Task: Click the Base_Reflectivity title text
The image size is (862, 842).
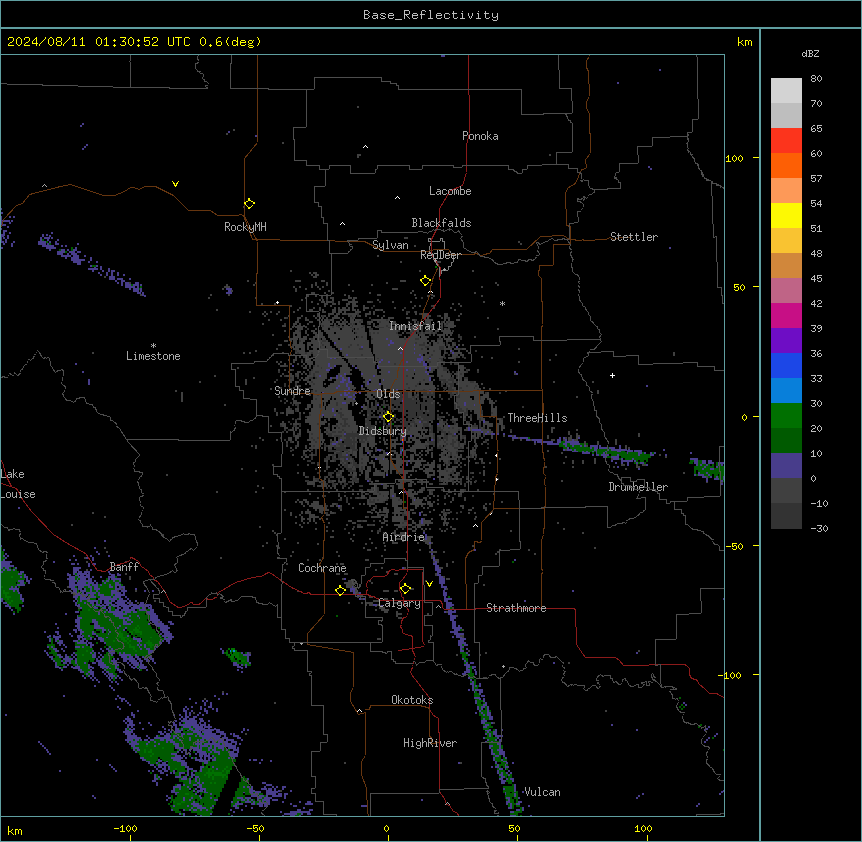Action: click(431, 15)
